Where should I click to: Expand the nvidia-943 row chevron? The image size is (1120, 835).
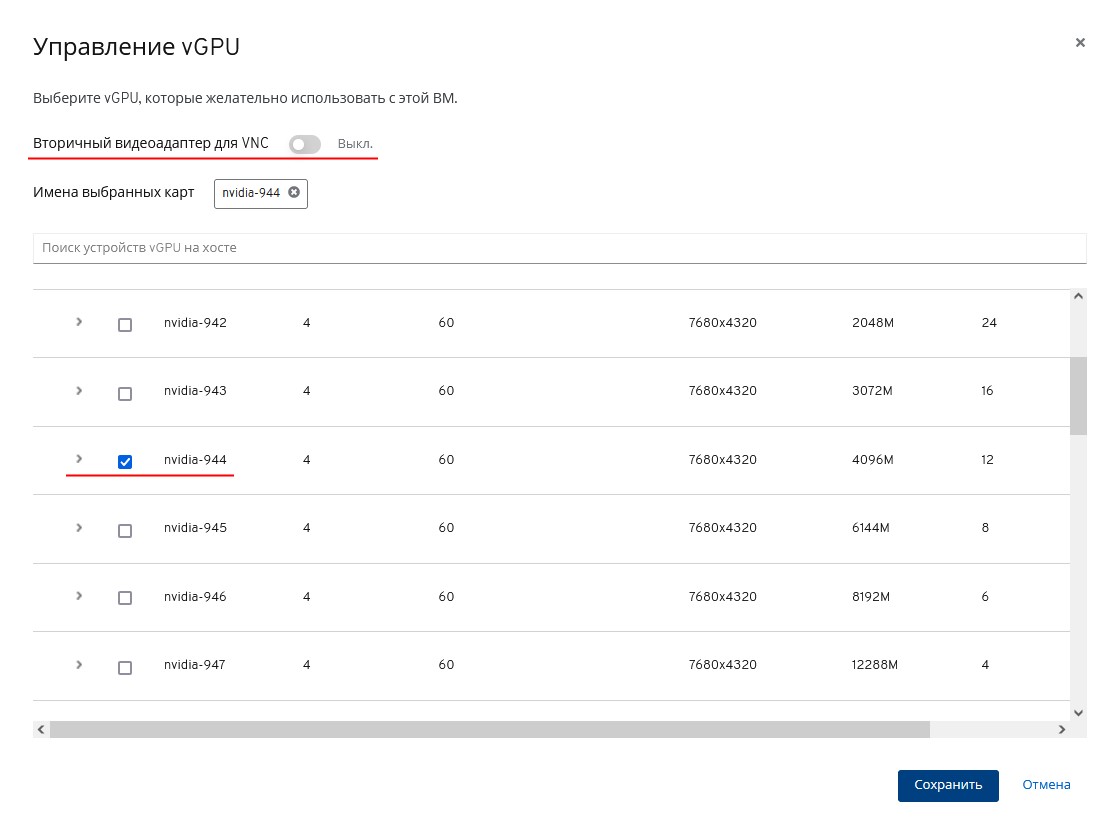pyautogui.click(x=79, y=390)
